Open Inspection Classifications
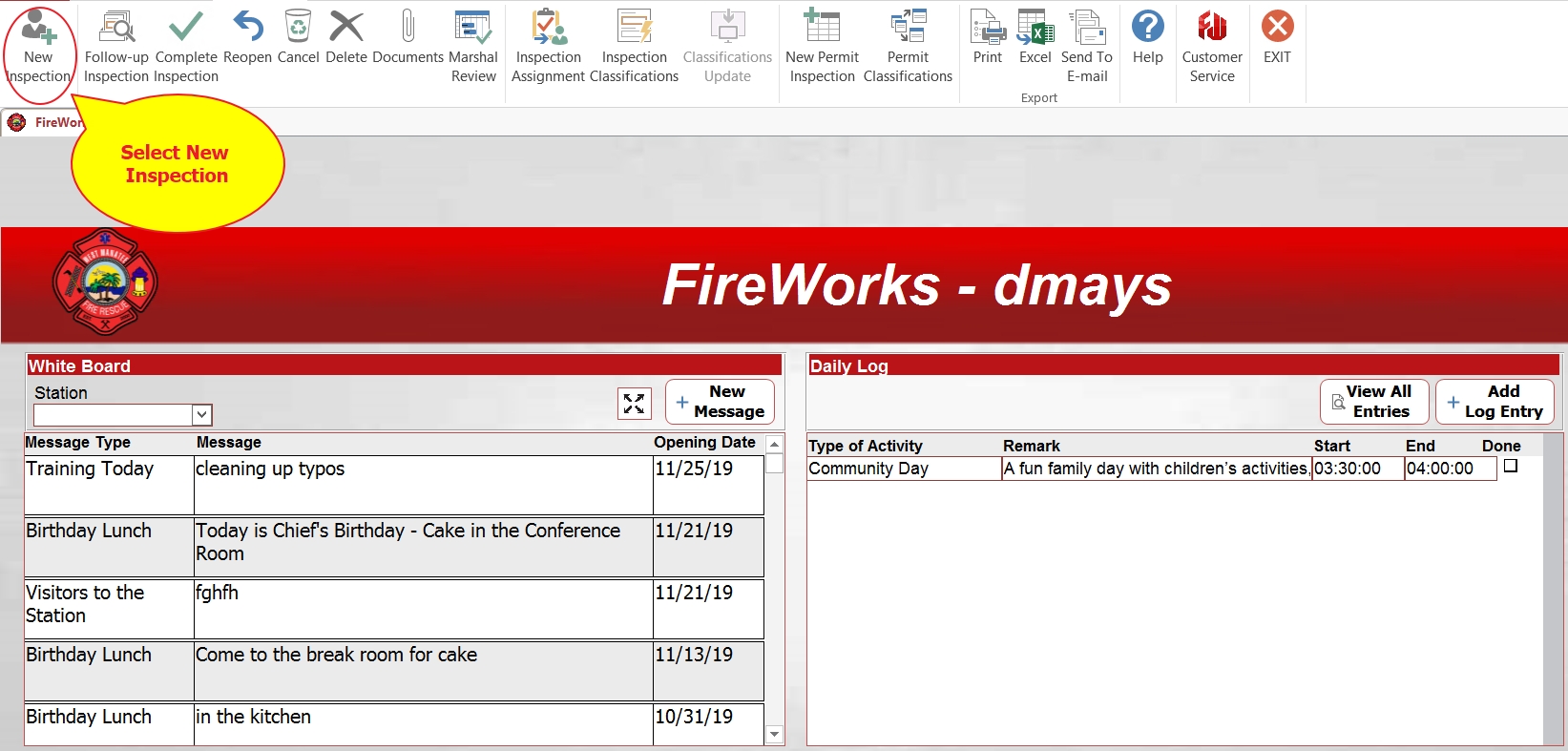Viewport: 1568px width, 751px height. 634,48
